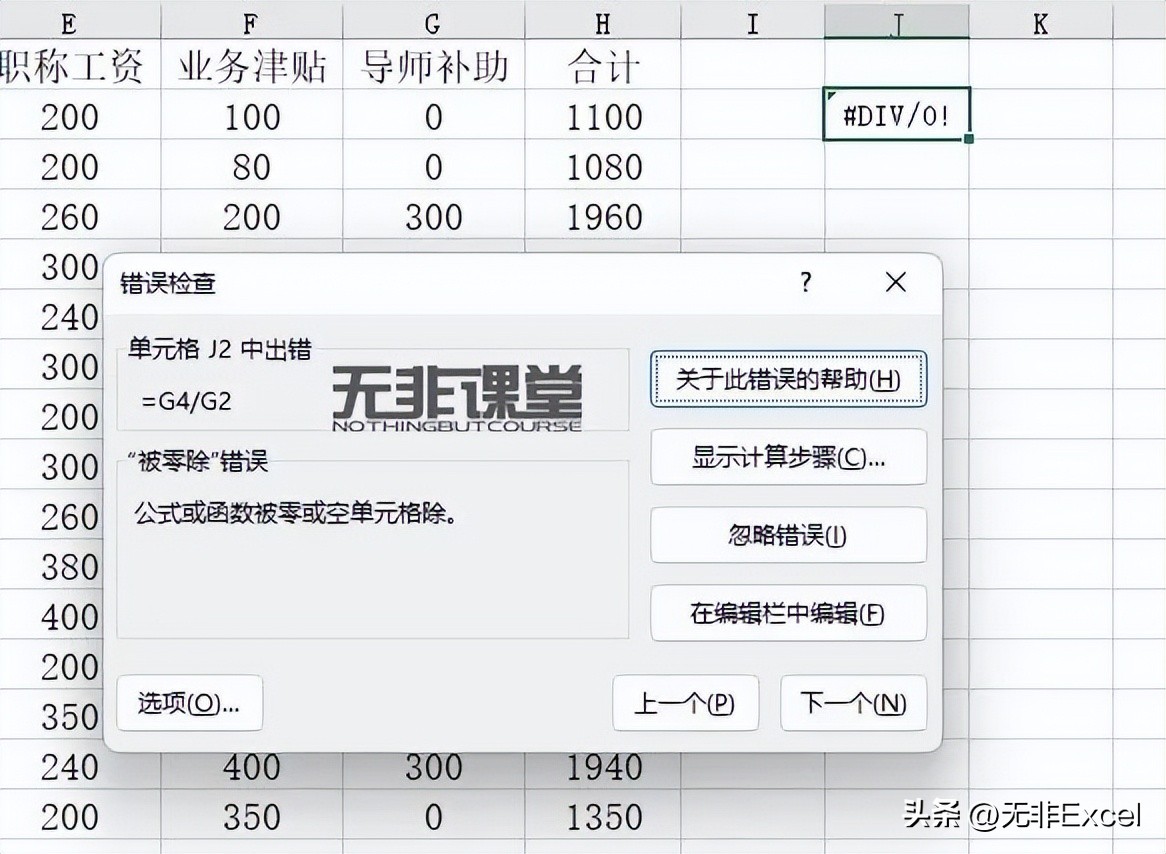Click the cell containing 1100
Viewport: 1166px width, 854px height.
click(601, 116)
